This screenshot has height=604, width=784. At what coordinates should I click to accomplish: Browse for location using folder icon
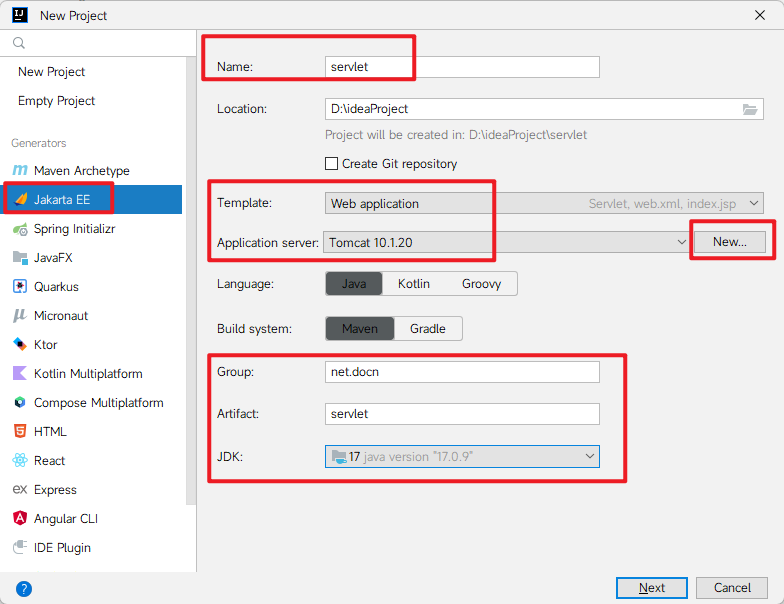(750, 109)
